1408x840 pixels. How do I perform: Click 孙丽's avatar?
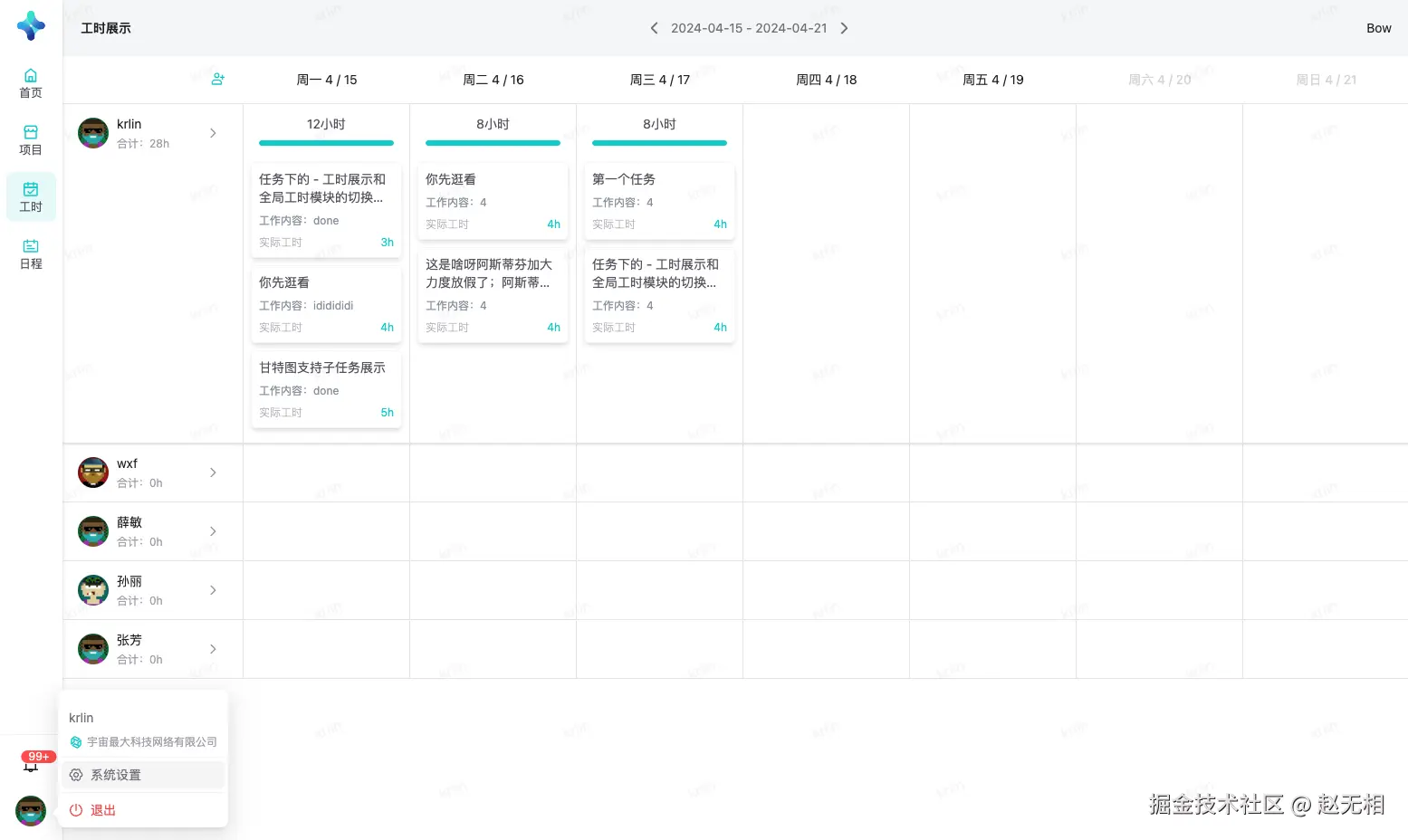pyautogui.click(x=93, y=590)
